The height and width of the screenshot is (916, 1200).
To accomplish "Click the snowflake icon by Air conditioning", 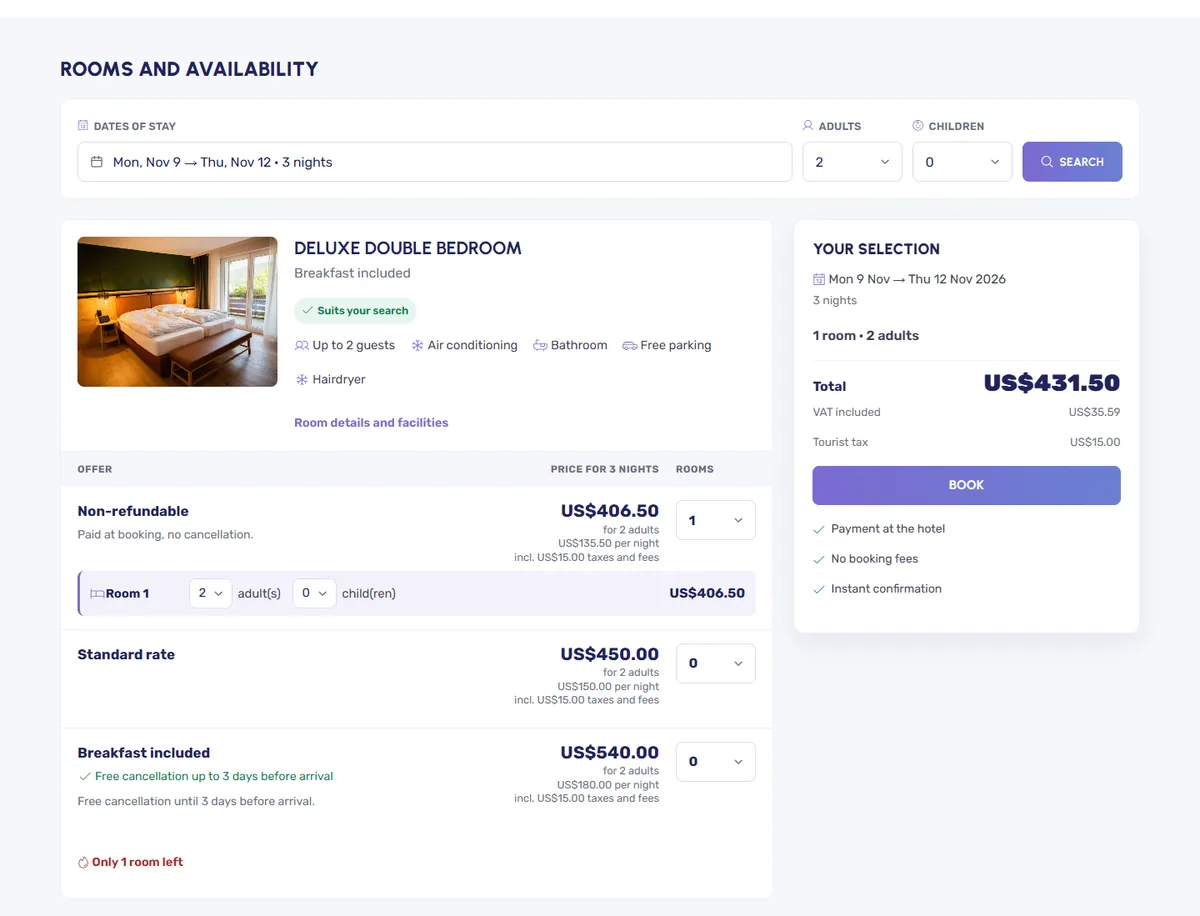I will point(418,345).
